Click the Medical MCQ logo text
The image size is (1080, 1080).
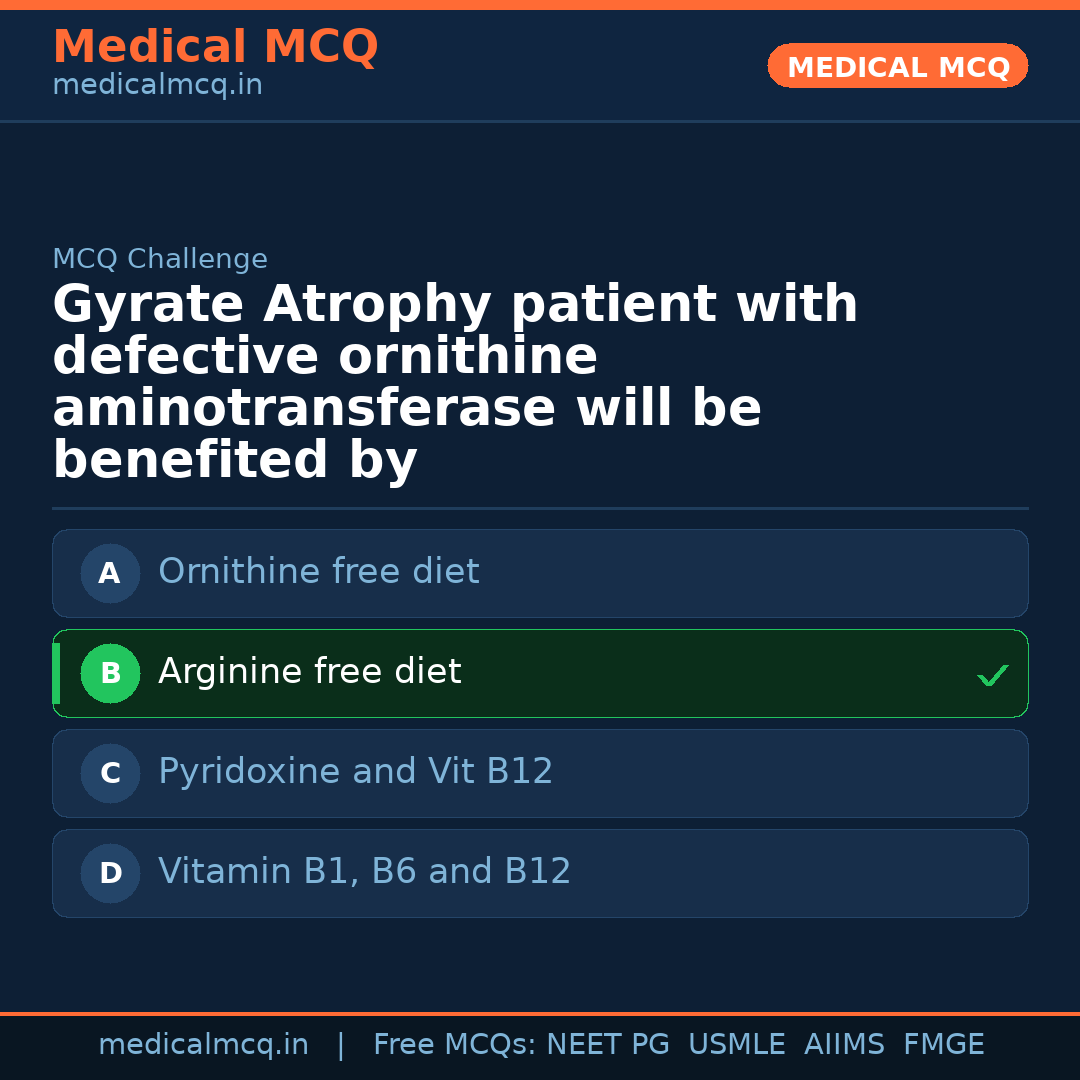pyautogui.click(x=215, y=46)
